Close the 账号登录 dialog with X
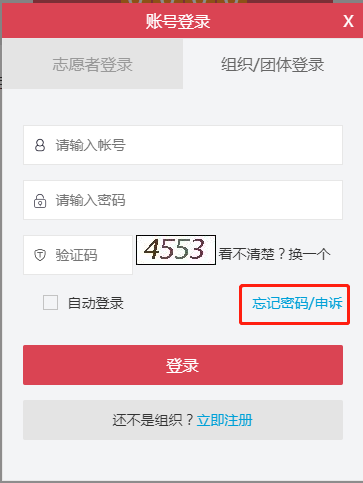The width and height of the screenshot is (363, 483). (x=348, y=22)
